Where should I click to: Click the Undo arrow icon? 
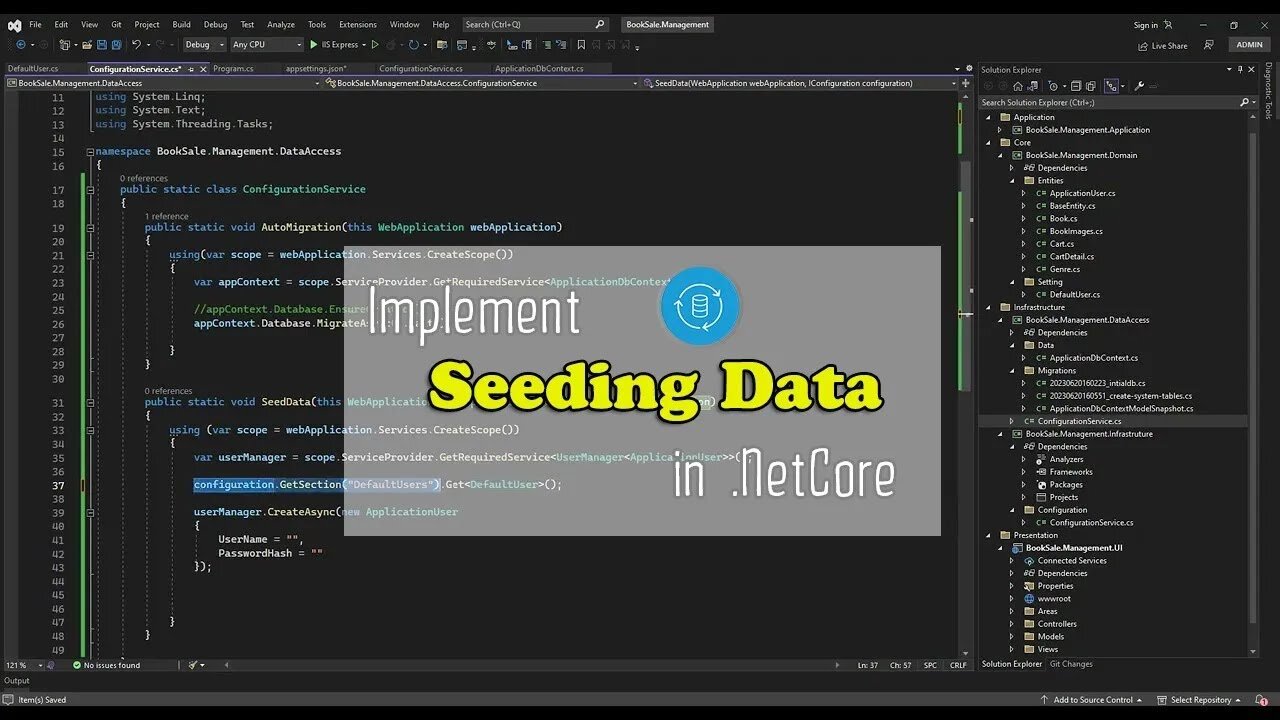point(136,44)
